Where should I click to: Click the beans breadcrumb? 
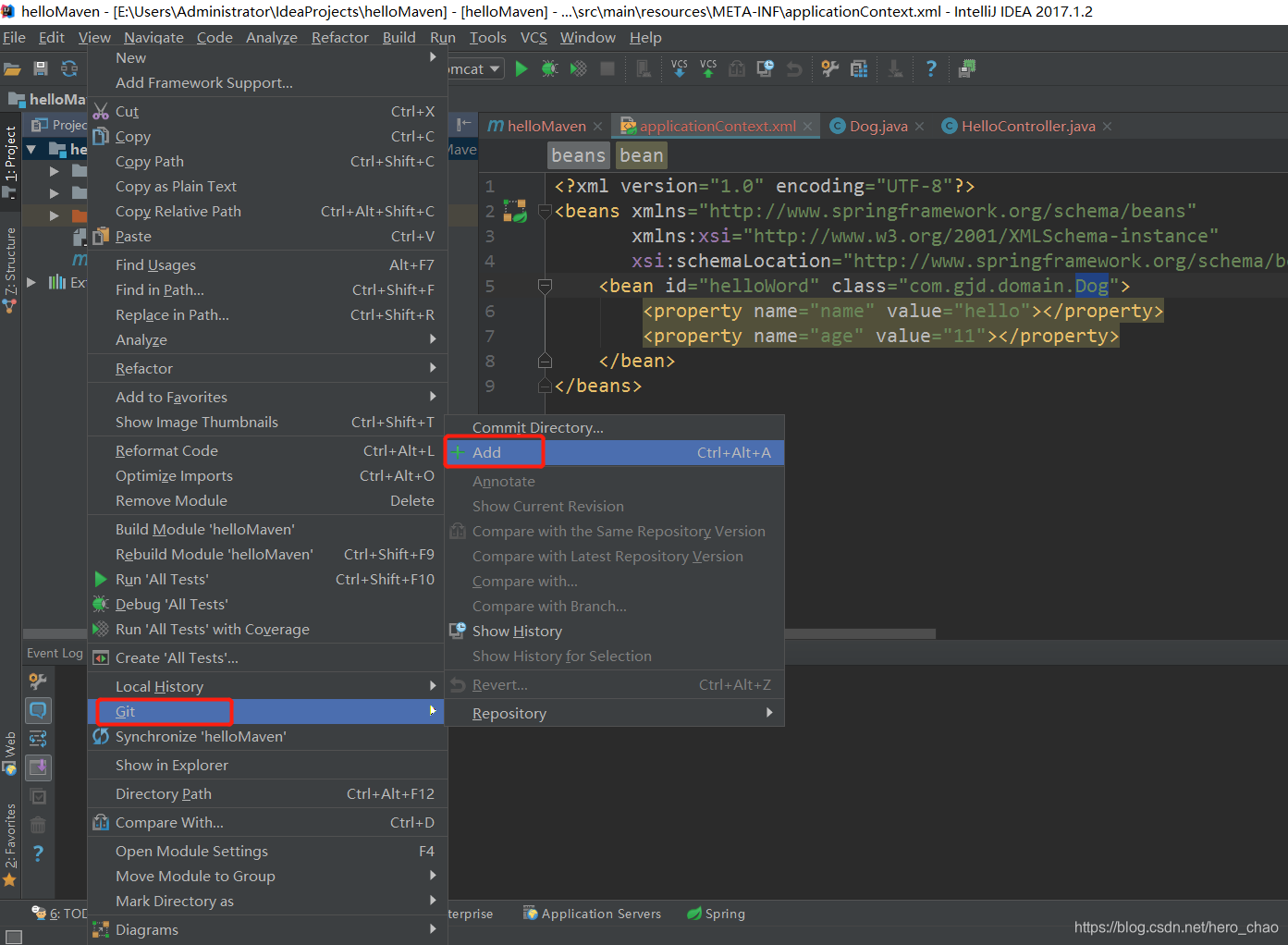coord(579,155)
